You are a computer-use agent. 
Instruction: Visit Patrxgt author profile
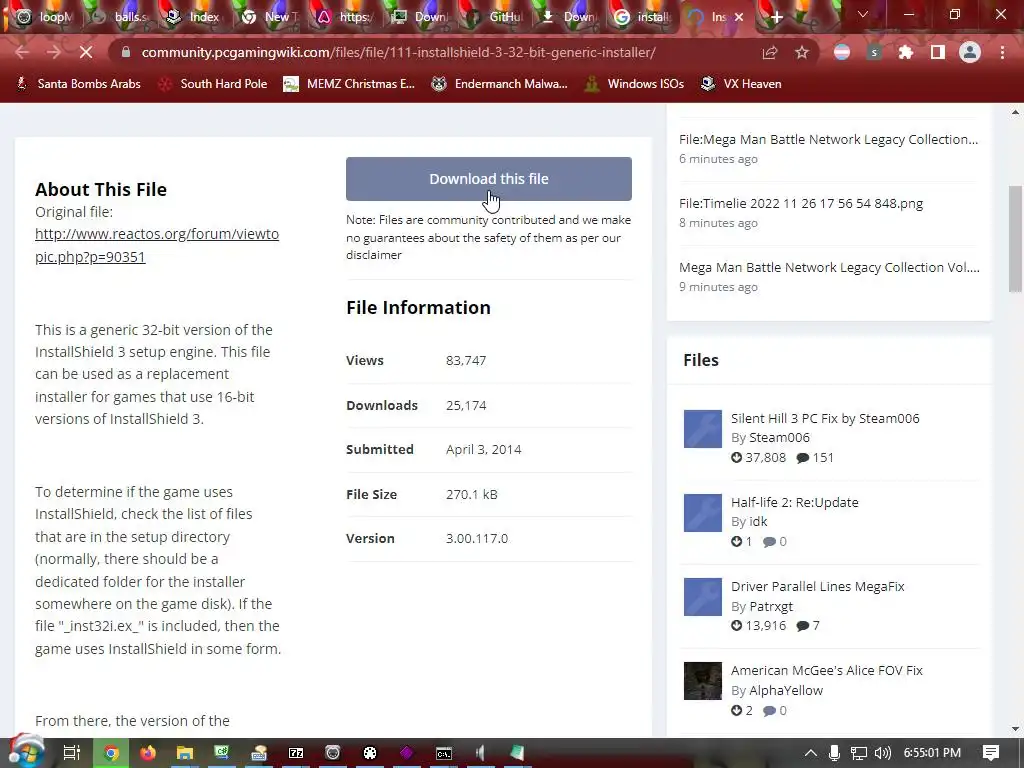click(771, 606)
